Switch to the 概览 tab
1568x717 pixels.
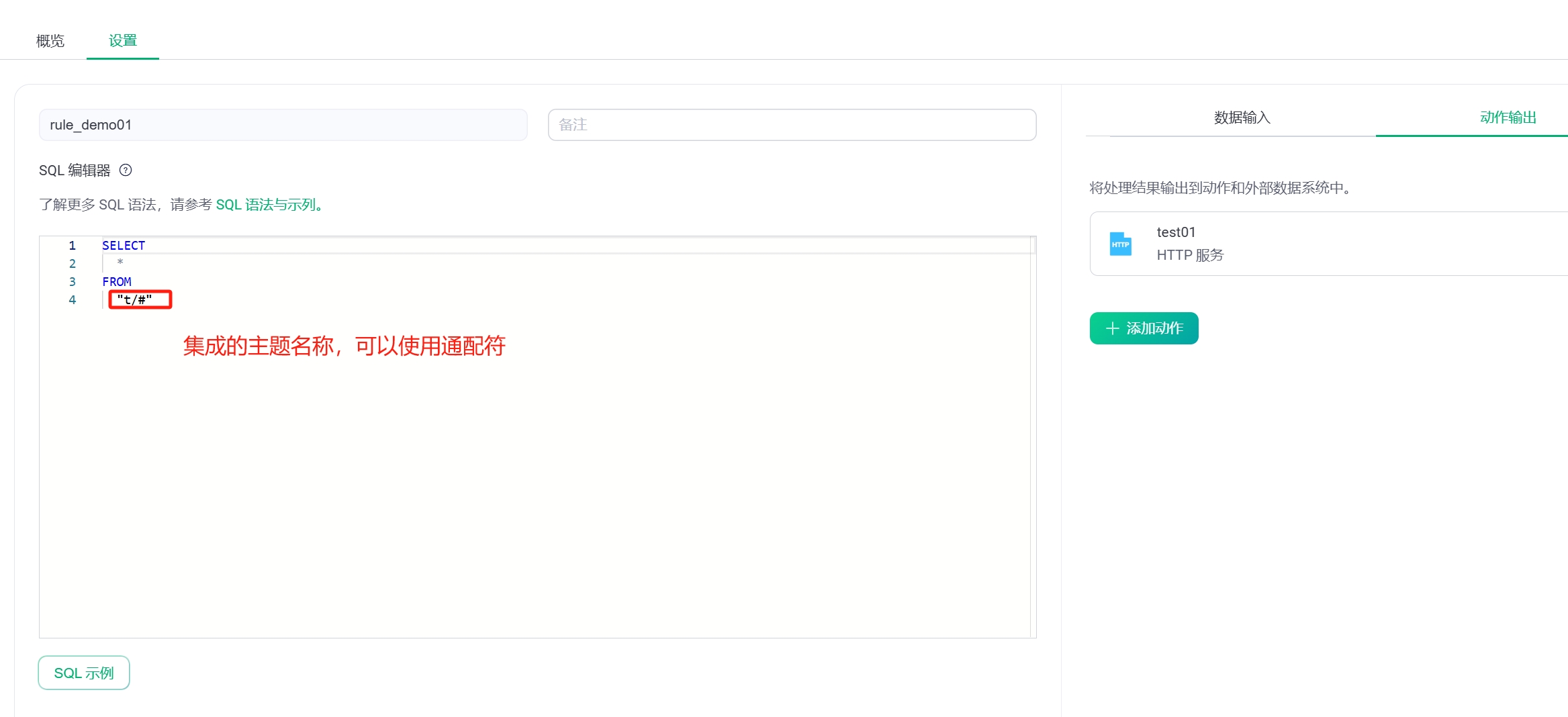[50, 41]
